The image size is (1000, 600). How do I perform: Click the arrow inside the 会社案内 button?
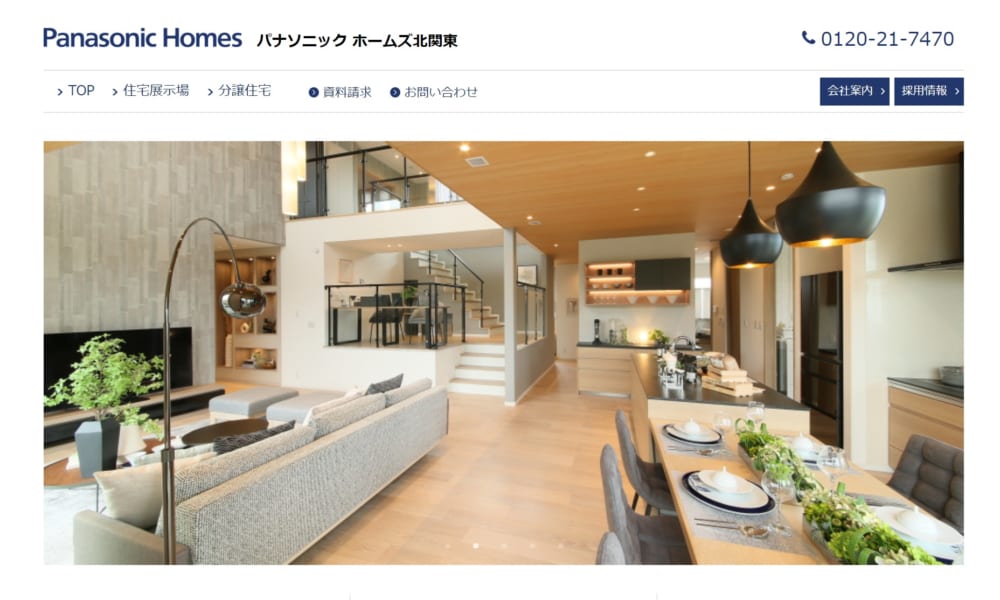pos(882,91)
